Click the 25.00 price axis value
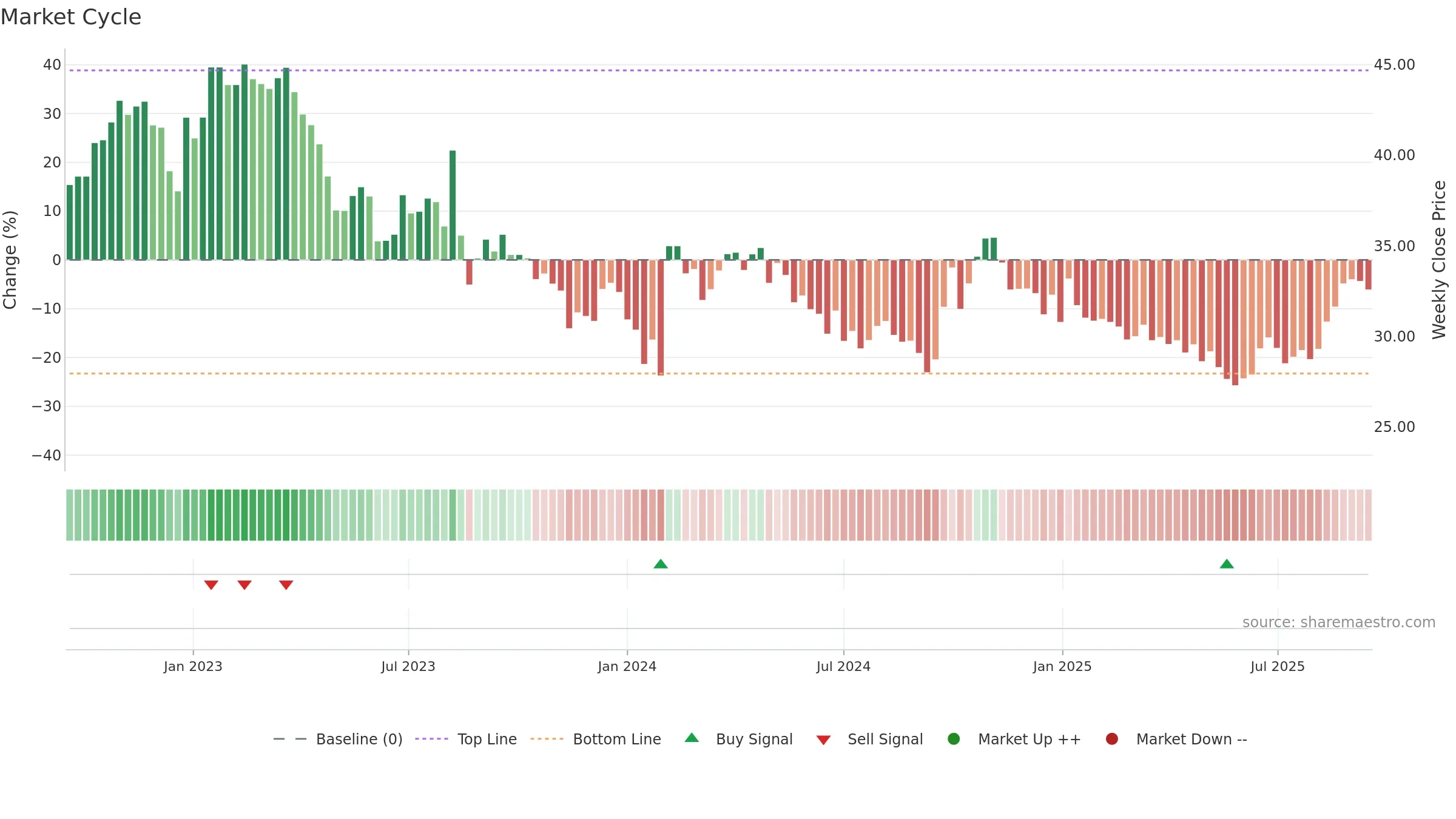 click(x=1394, y=427)
